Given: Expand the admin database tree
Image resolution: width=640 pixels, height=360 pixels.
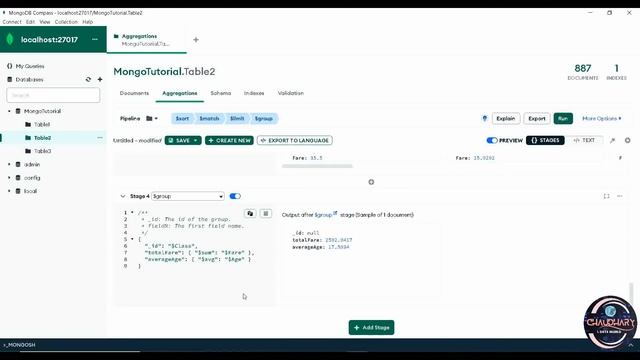Looking at the screenshot, I should coord(9,164).
